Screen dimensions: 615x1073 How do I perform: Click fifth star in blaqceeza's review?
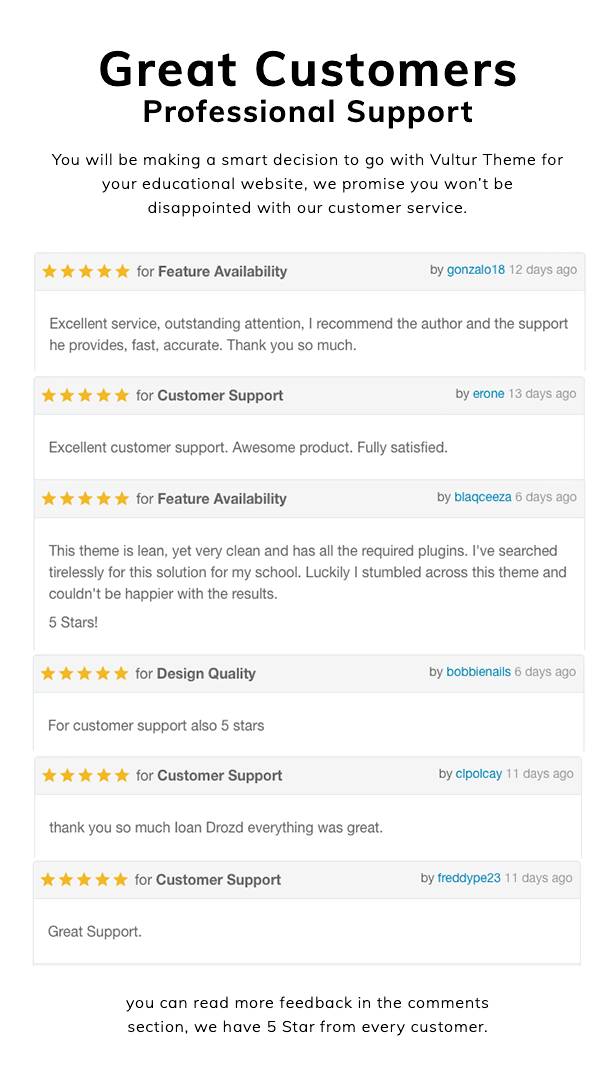pyautogui.click(x=122, y=498)
